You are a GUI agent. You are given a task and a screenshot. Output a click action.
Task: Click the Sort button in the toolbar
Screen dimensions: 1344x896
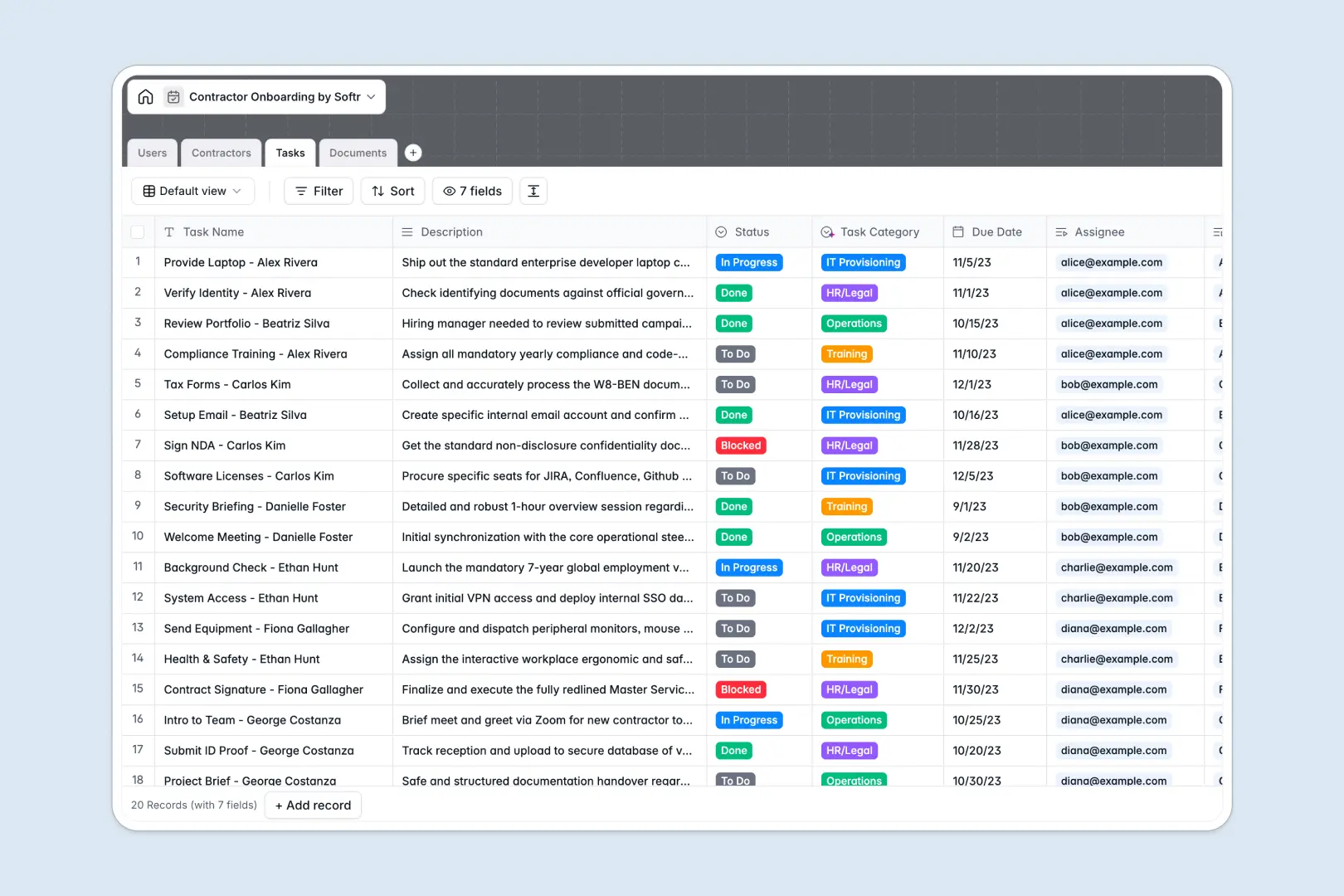pyautogui.click(x=392, y=191)
